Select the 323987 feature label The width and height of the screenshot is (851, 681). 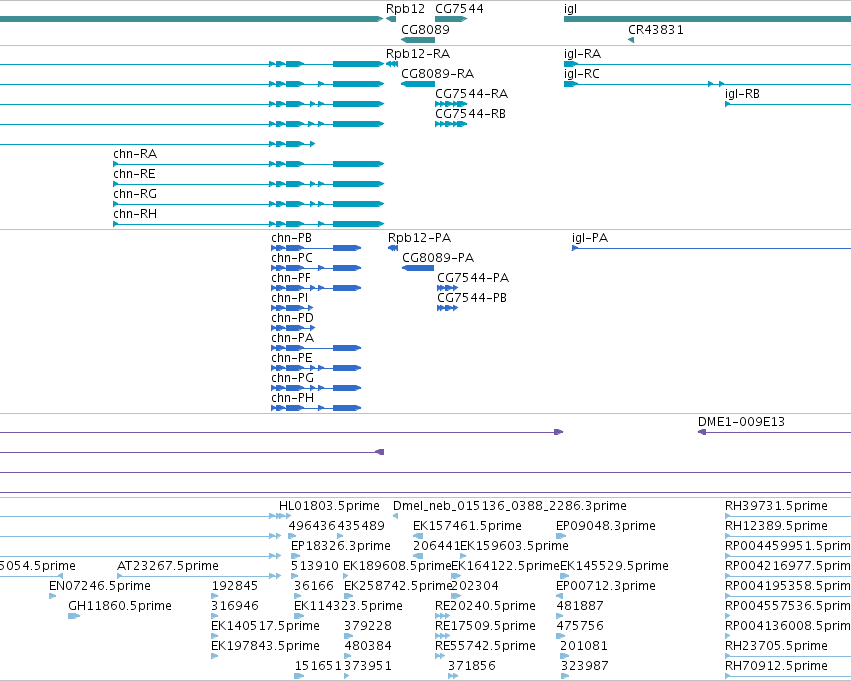pos(585,666)
